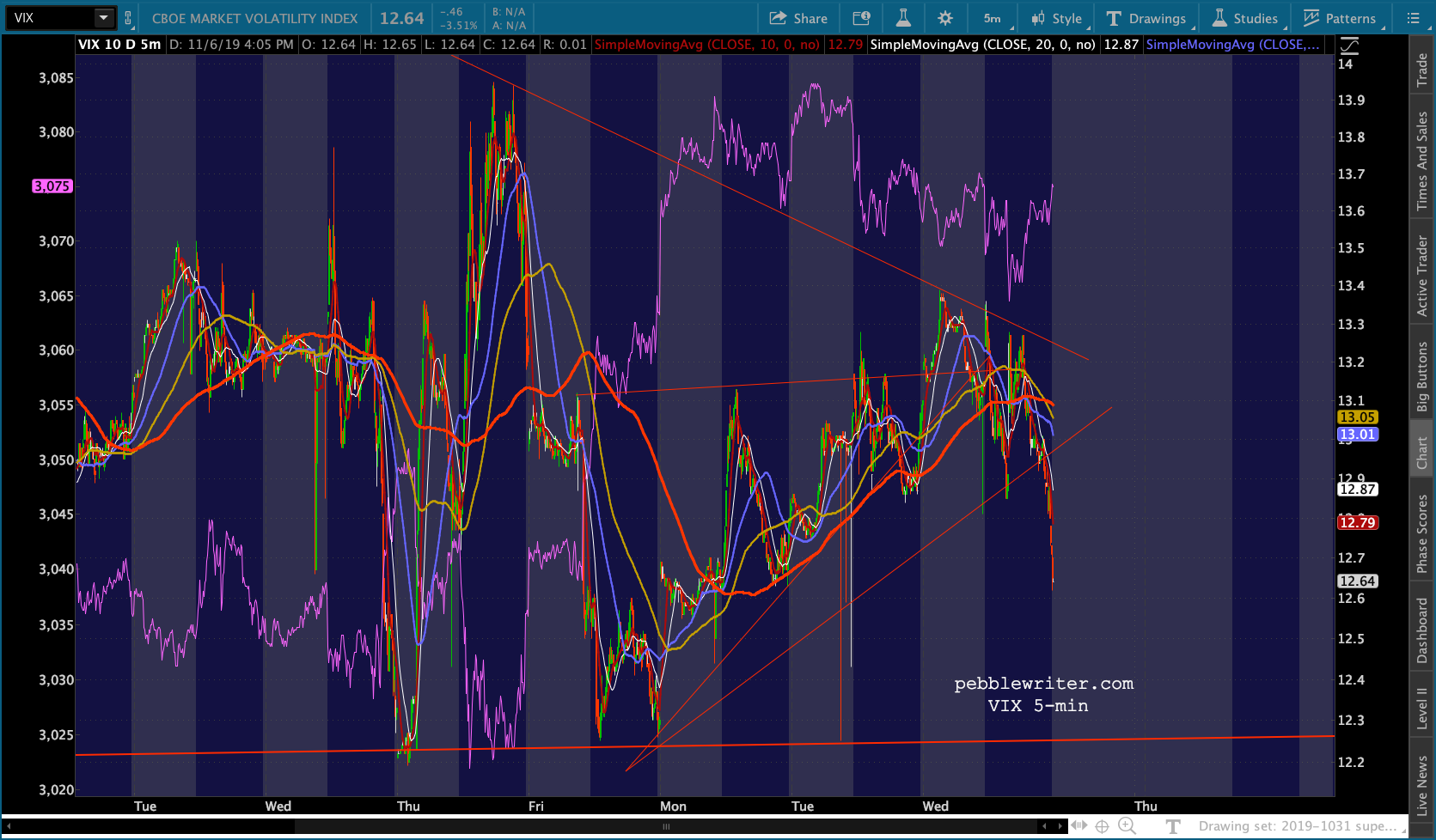Select the crosshair cursor tool
The width and height of the screenshot is (1436, 840).
point(1102,826)
